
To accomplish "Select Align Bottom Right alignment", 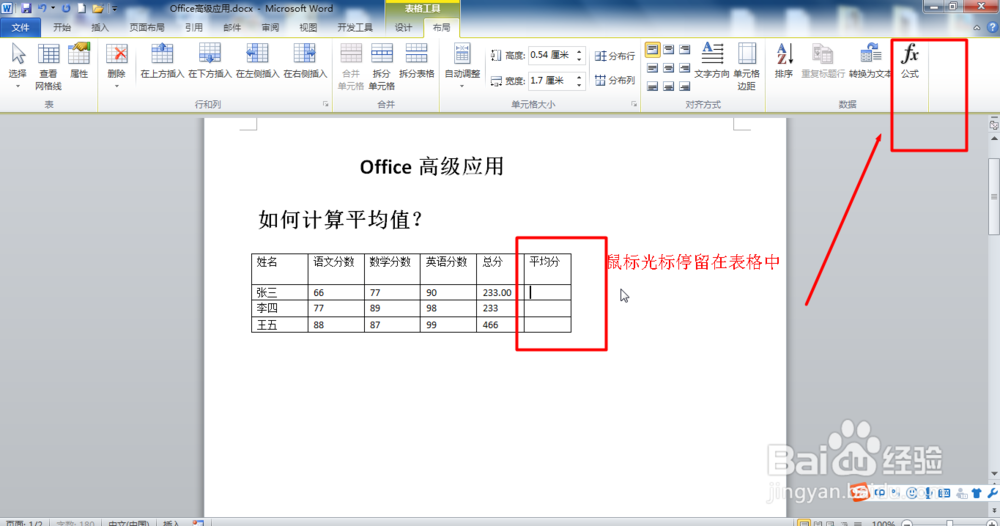I will point(684,85).
